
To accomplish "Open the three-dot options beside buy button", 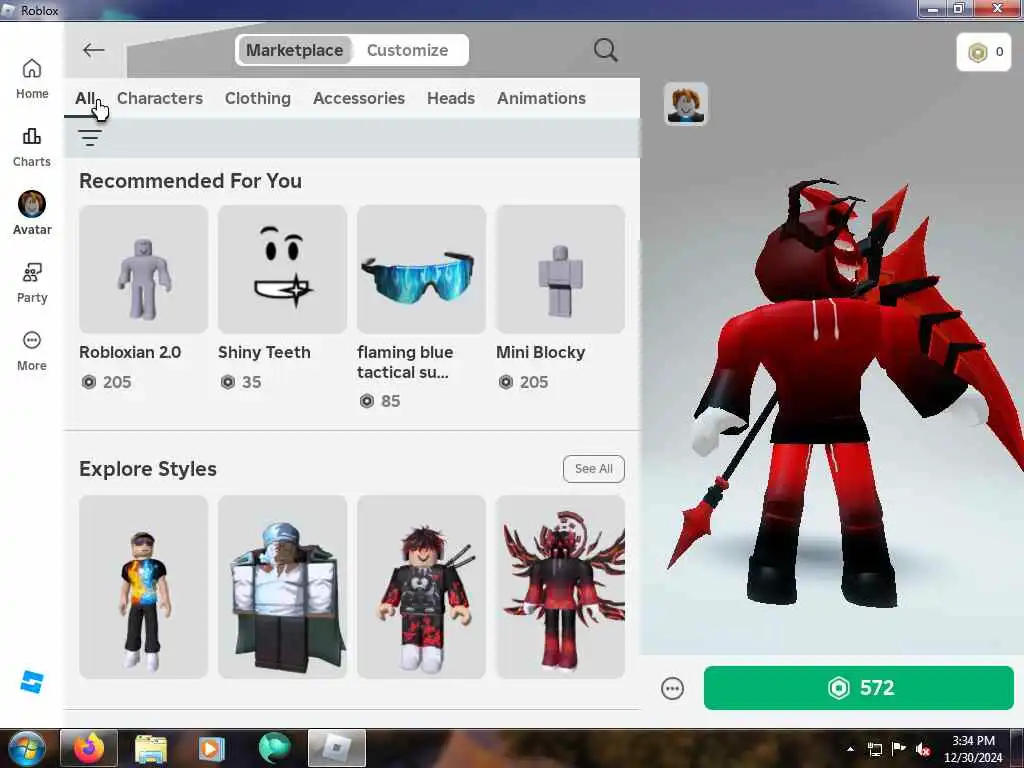I will [x=672, y=688].
